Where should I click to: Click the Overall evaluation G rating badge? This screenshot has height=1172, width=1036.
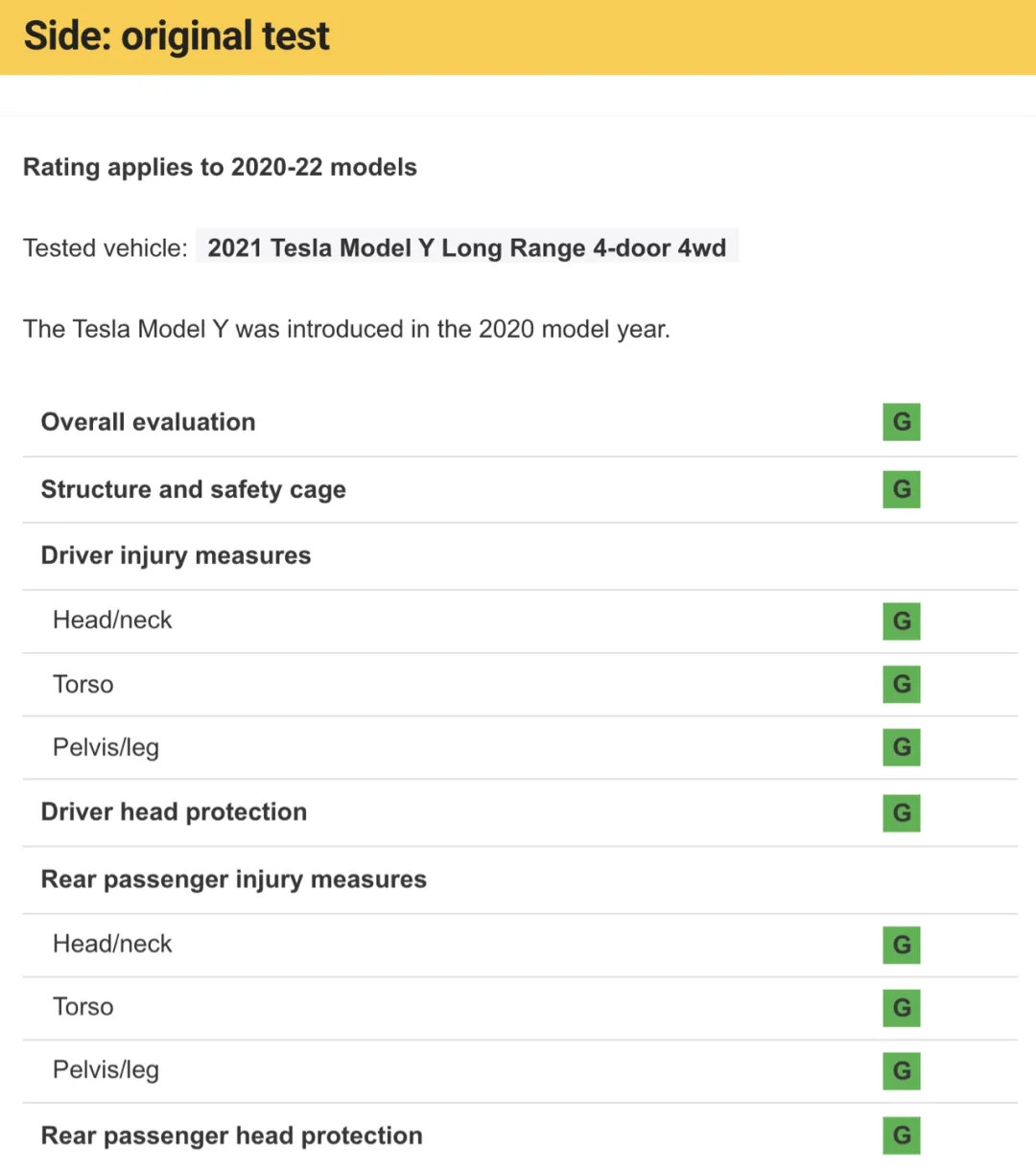coord(901,422)
